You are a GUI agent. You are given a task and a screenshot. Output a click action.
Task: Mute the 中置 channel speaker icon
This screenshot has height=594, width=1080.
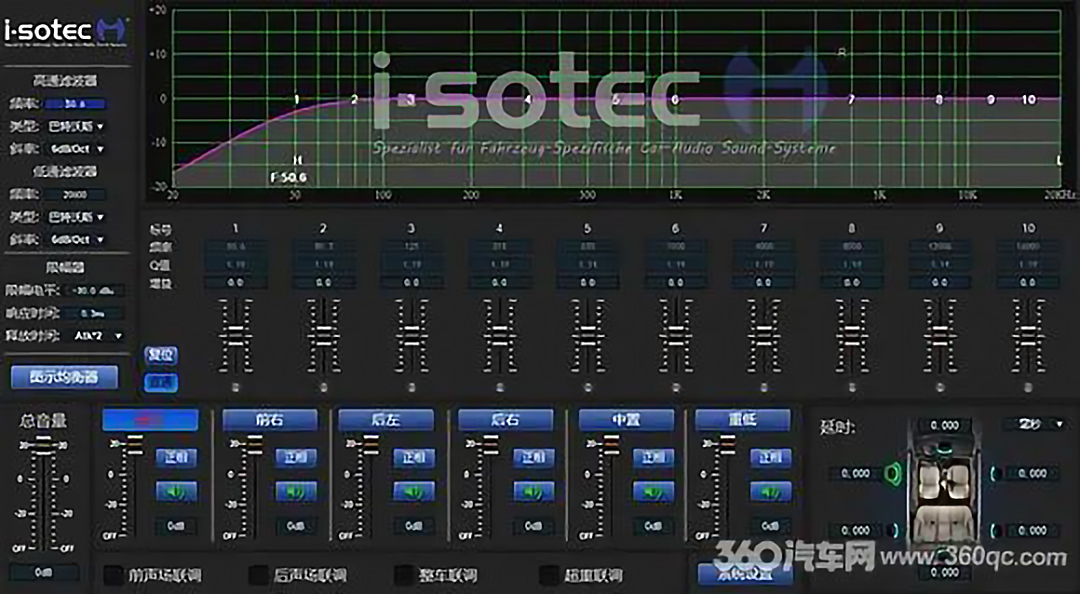click(x=654, y=491)
